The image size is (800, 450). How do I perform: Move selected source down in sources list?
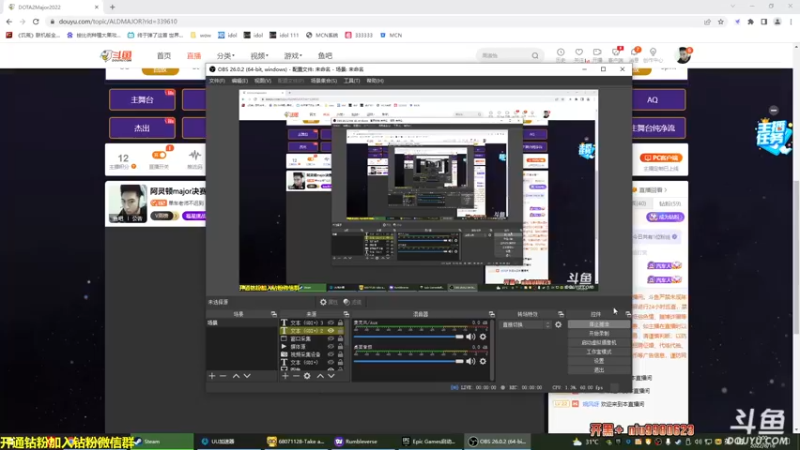pyautogui.click(x=331, y=376)
